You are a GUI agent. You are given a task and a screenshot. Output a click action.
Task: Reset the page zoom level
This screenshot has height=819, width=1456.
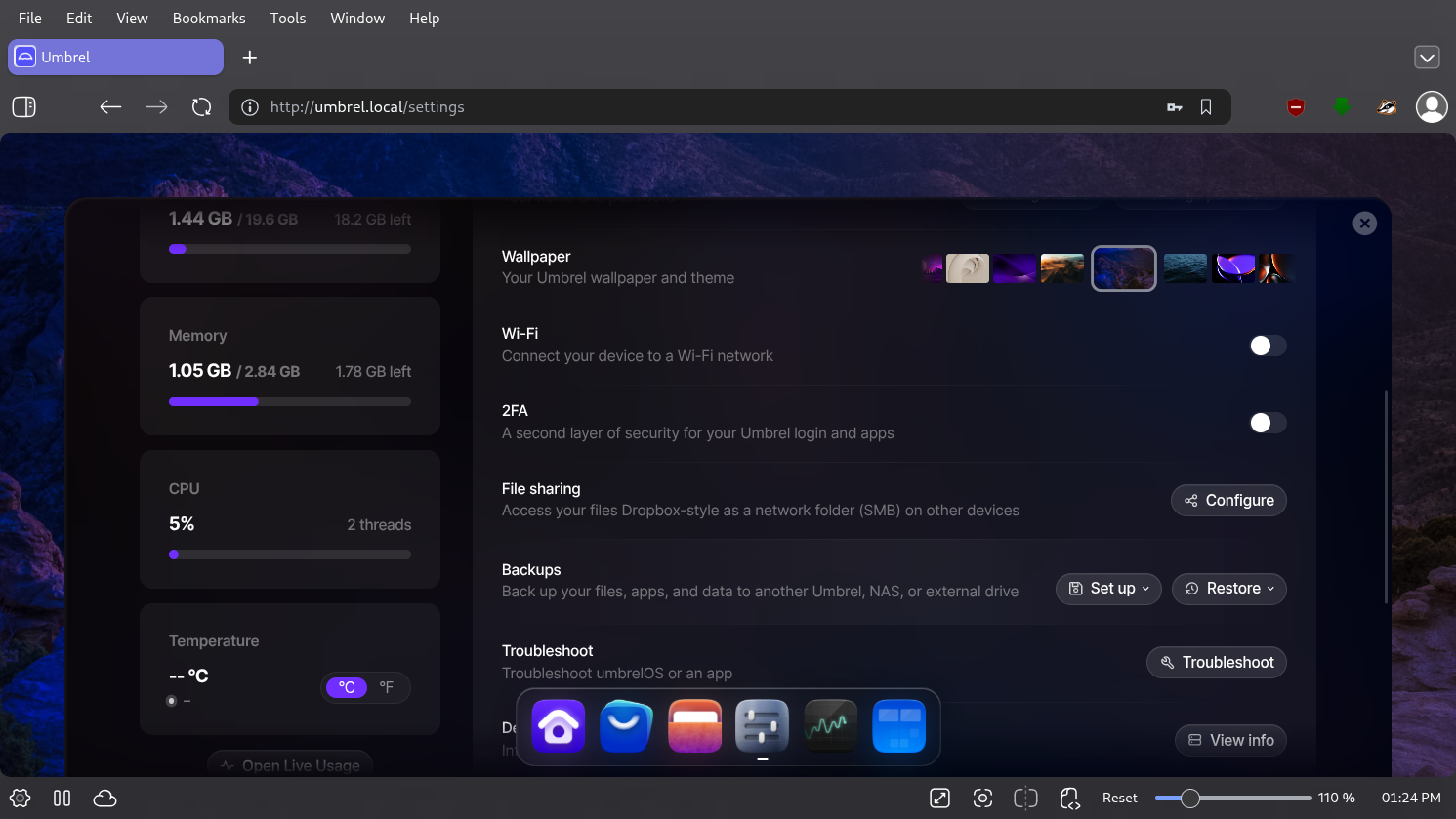pos(1120,798)
